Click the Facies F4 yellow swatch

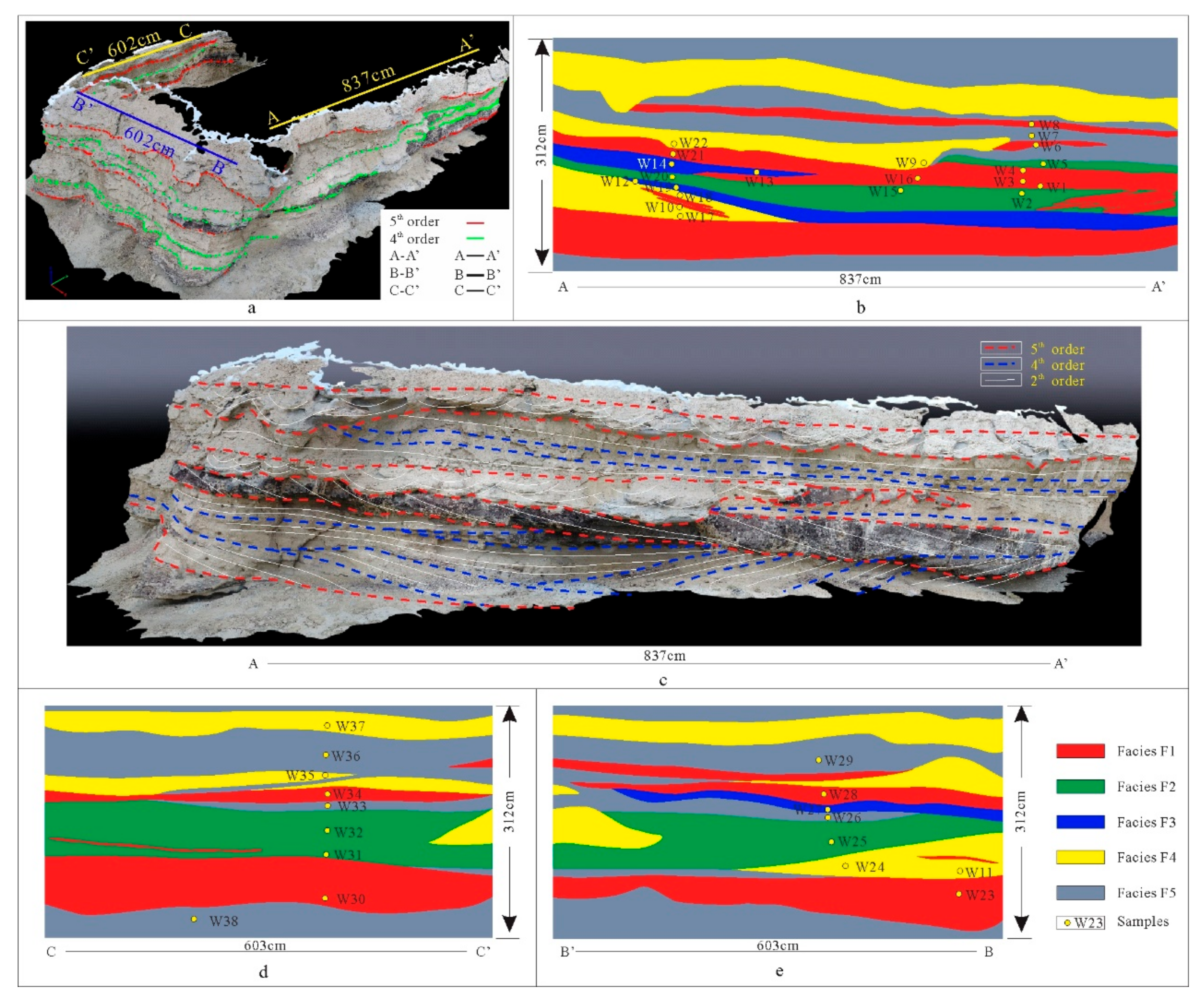point(1080,857)
